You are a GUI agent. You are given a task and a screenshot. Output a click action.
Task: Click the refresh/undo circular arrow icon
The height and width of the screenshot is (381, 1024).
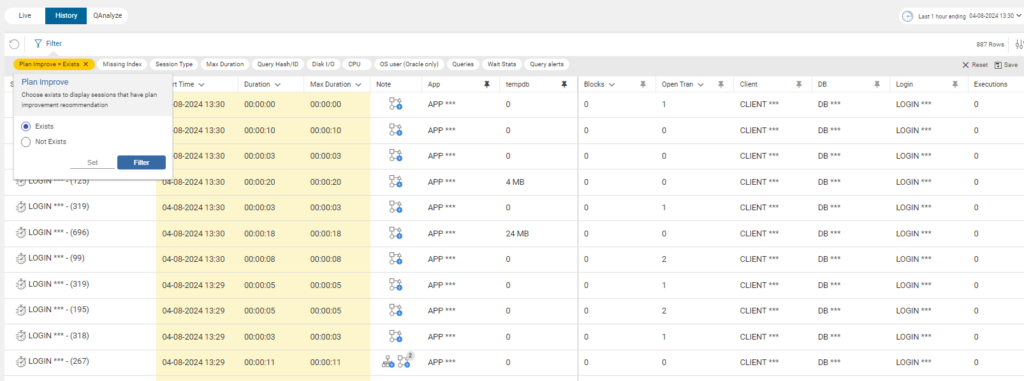point(14,44)
